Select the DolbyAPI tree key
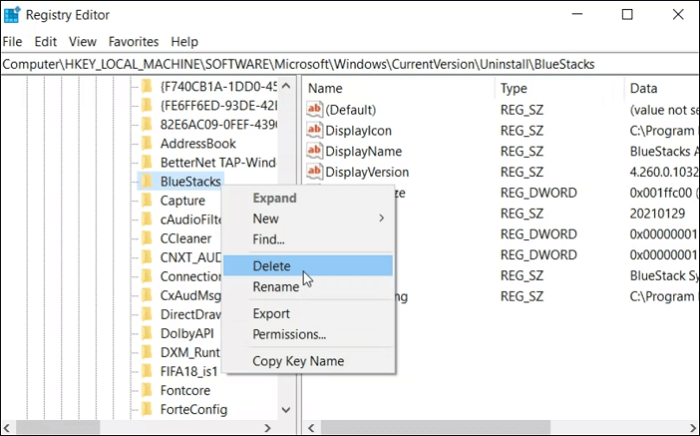 point(185,333)
